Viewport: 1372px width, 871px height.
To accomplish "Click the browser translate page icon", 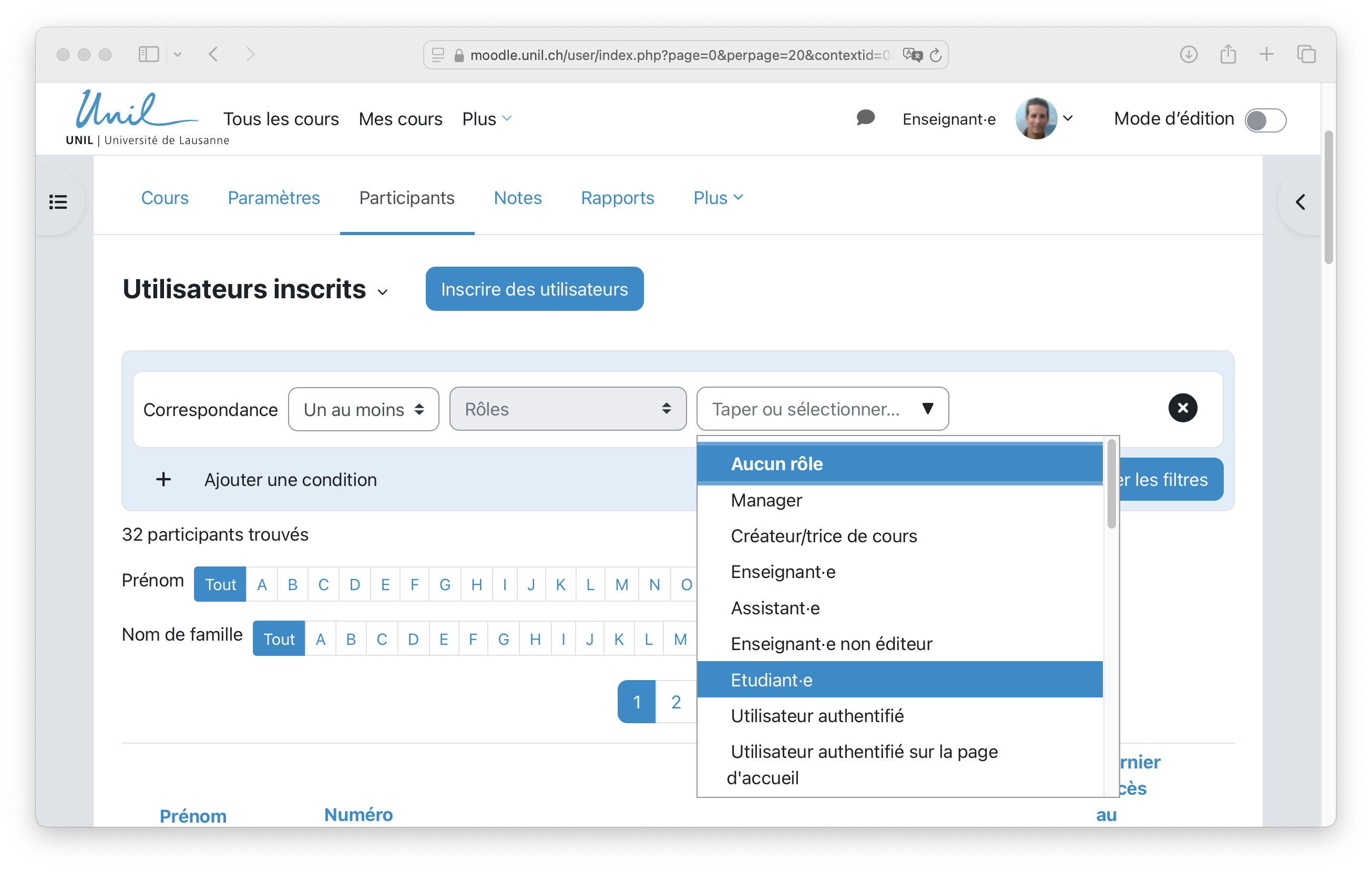I will (912, 55).
